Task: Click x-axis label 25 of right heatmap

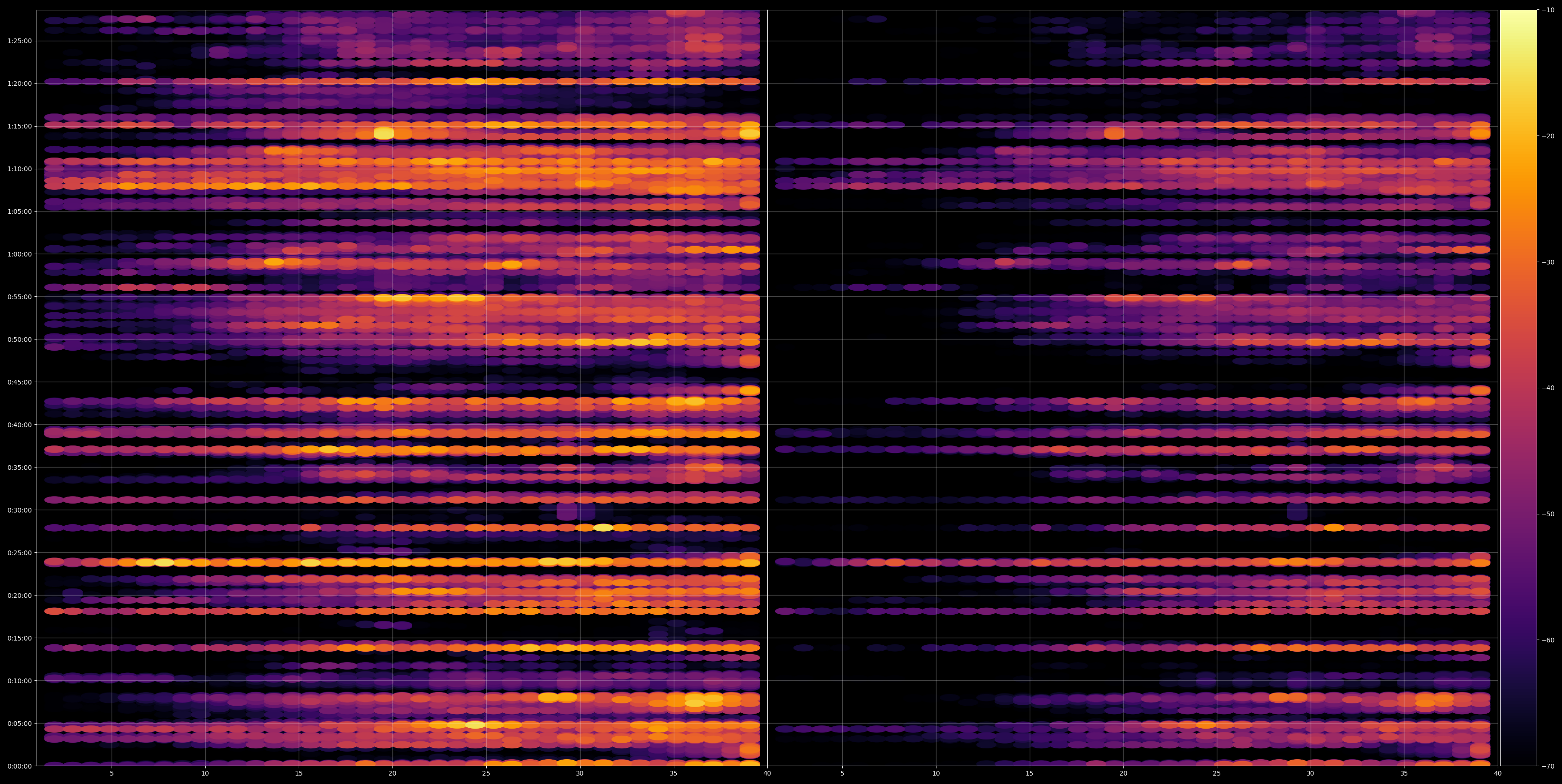Action: (1217, 774)
